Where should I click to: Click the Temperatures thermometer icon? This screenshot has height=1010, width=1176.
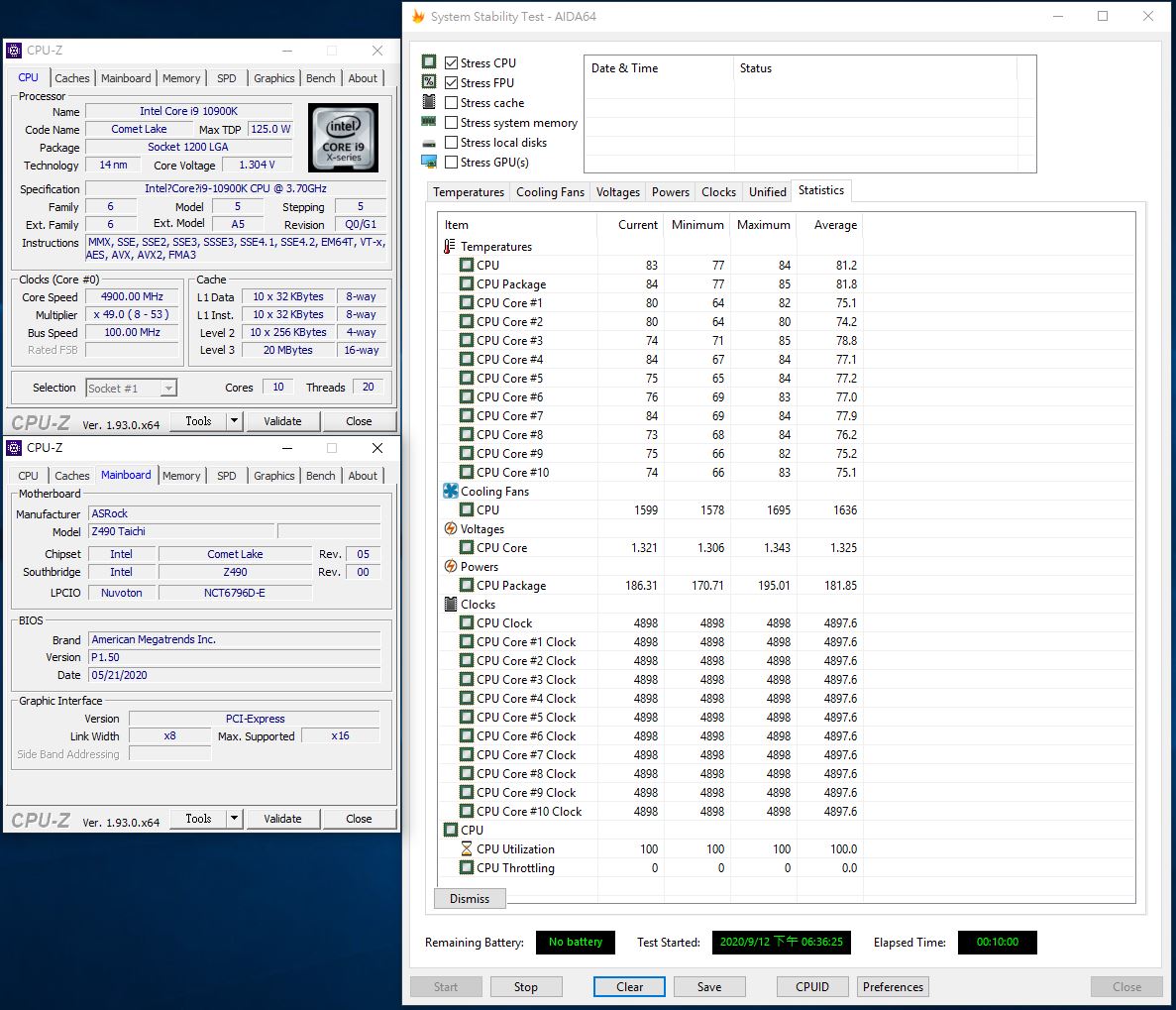pyautogui.click(x=451, y=246)
